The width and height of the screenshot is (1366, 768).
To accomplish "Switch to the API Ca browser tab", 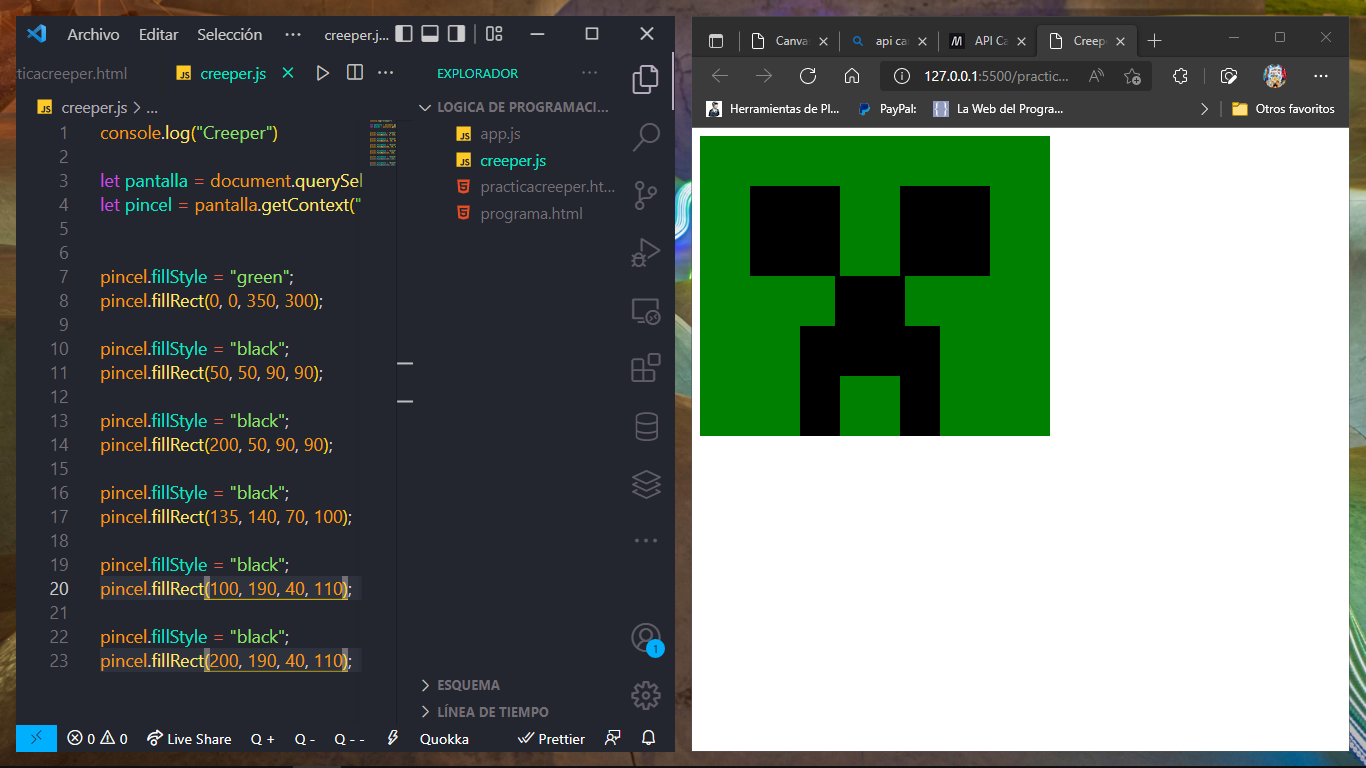I will coord(989,41).
